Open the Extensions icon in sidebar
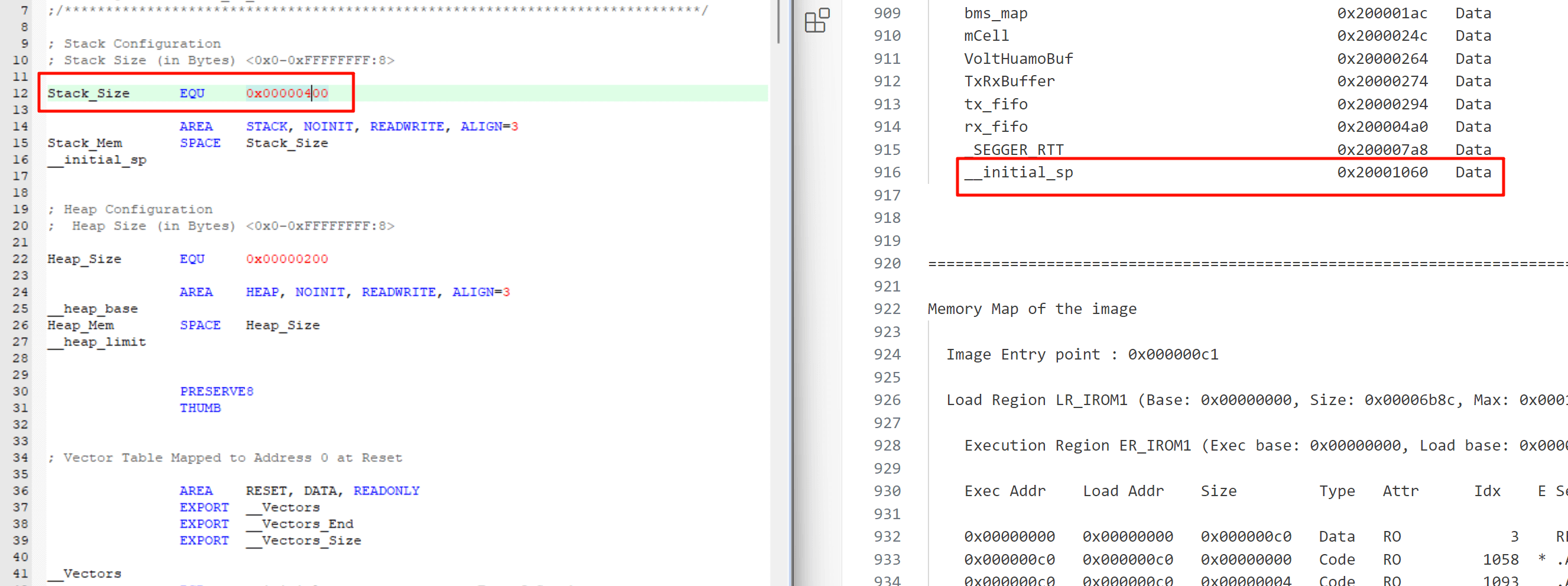Image resolution: width=1568 pixels, height=586 pixels. pyautogui.click(x=816, y=21)
